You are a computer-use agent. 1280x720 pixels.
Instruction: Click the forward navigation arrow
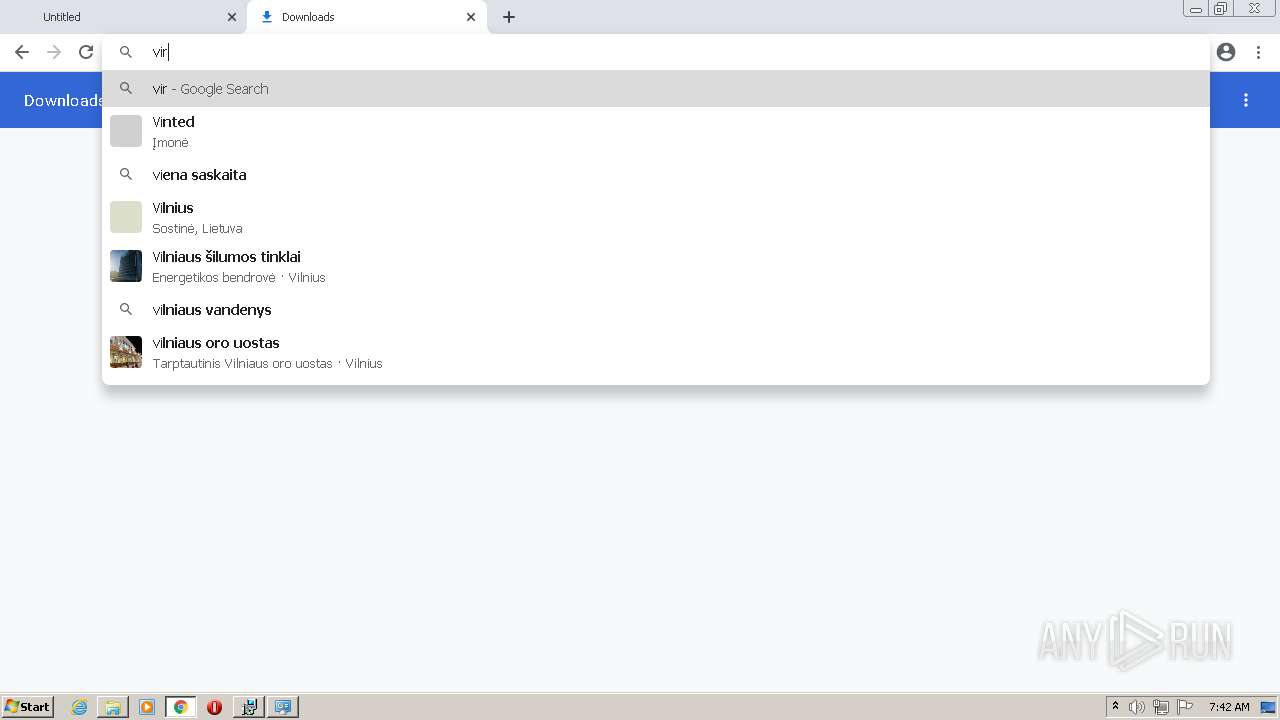(54, 52)
